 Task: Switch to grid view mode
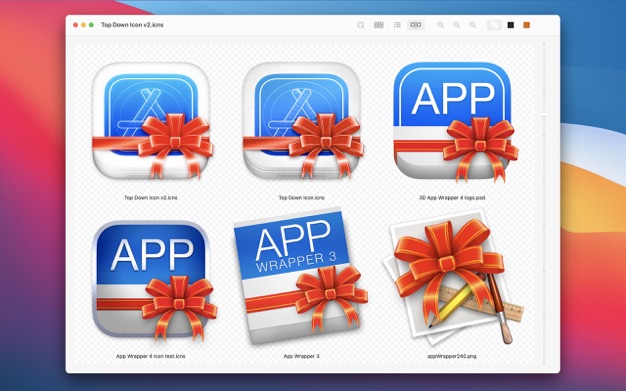(378, 25)
